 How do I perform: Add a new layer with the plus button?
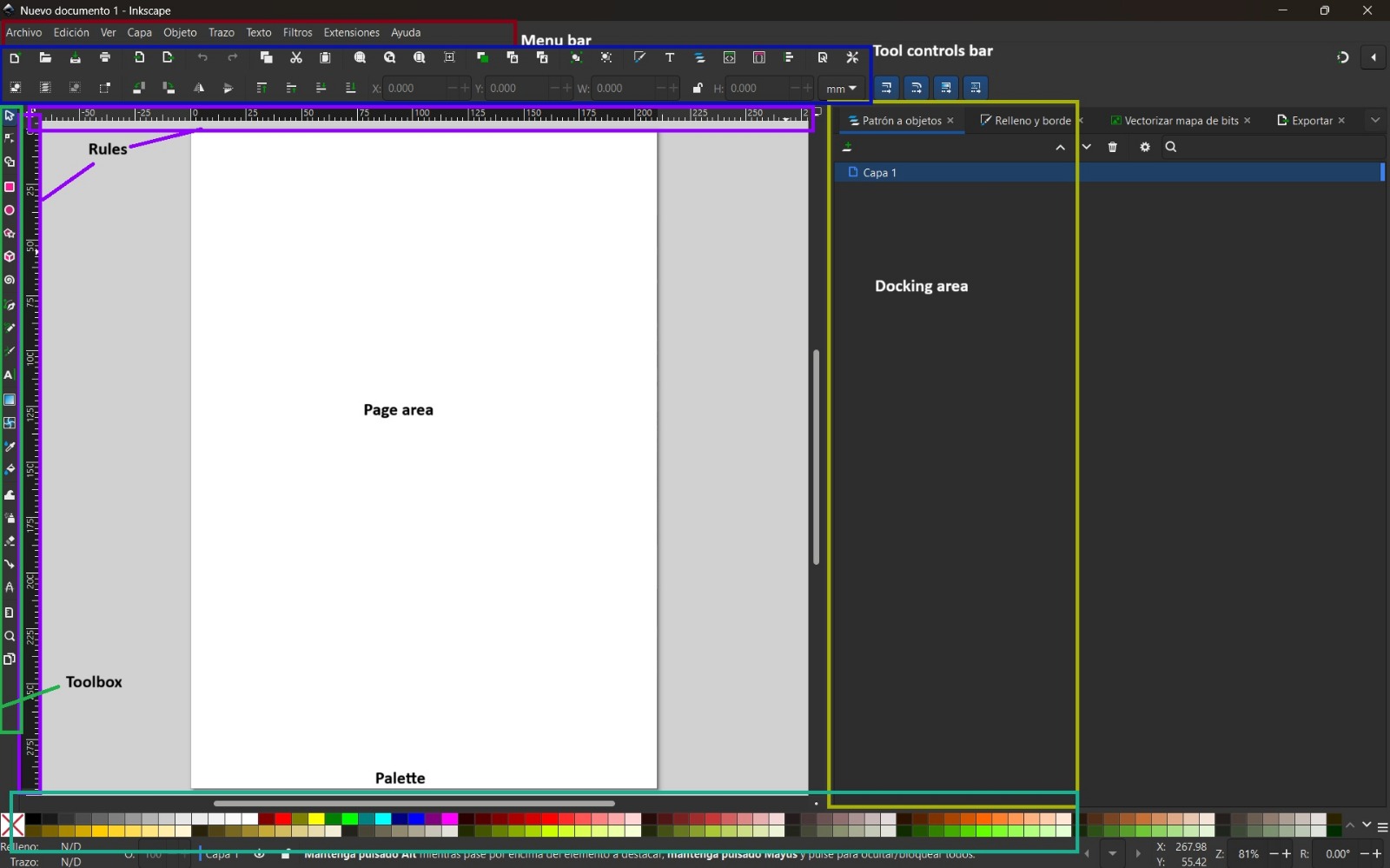[x=848, y=147]
